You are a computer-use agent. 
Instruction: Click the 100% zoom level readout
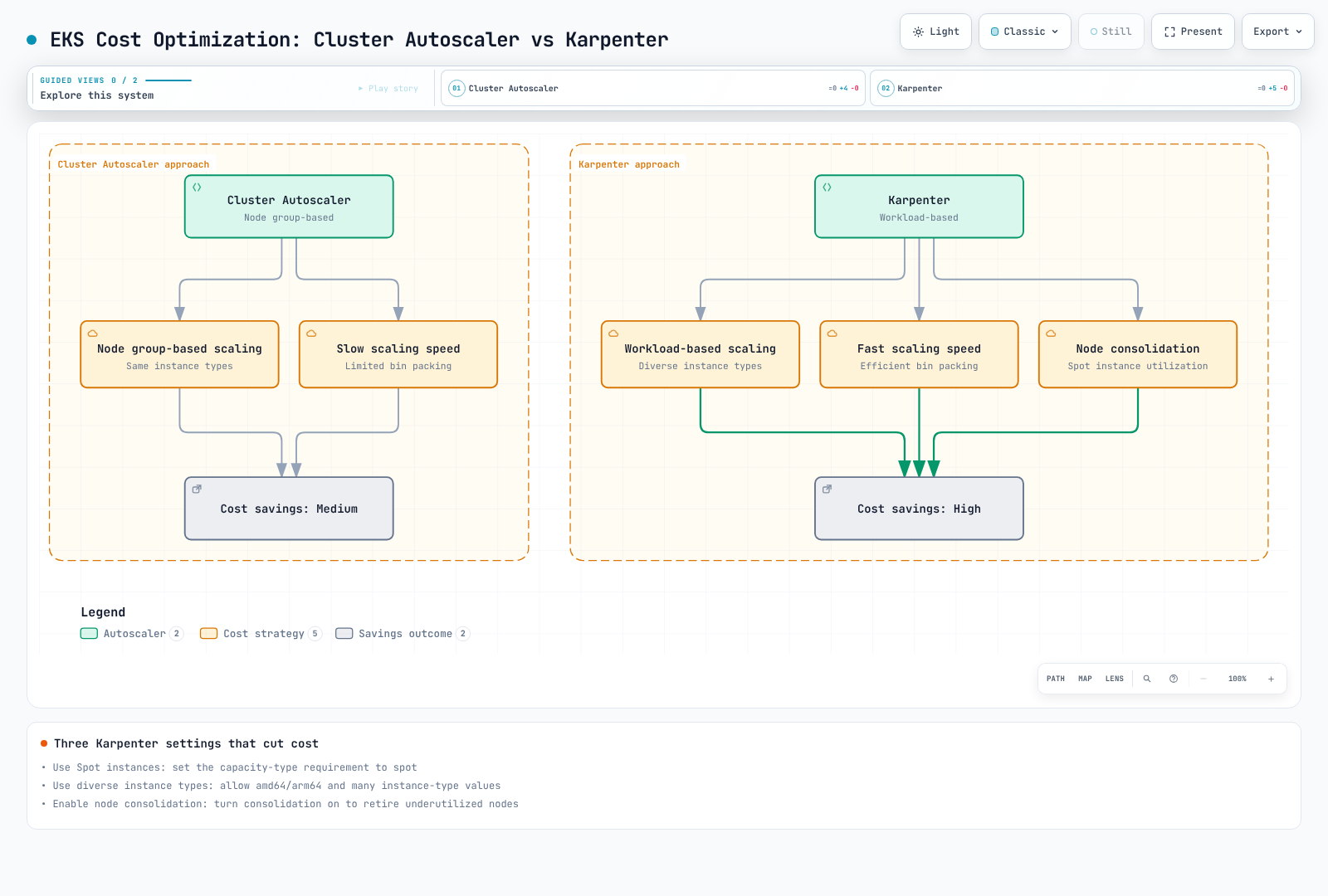click(1238, 679)
